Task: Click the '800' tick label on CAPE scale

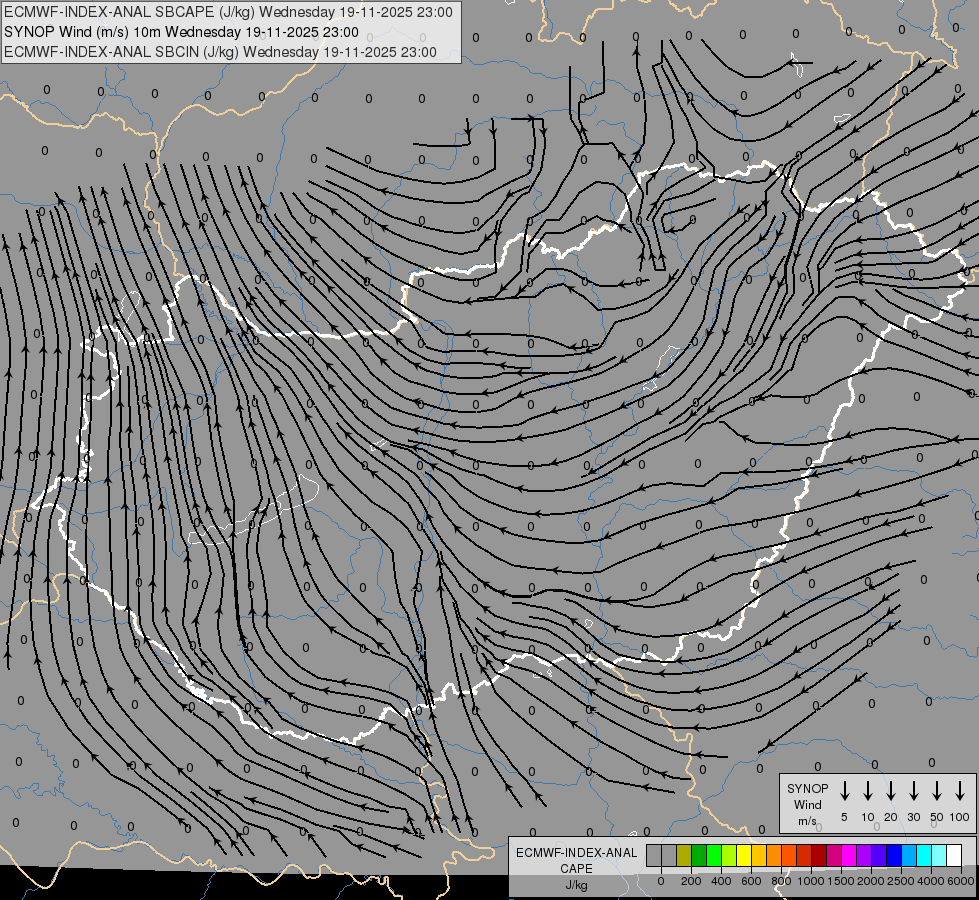Action: [x=781, y=881]
